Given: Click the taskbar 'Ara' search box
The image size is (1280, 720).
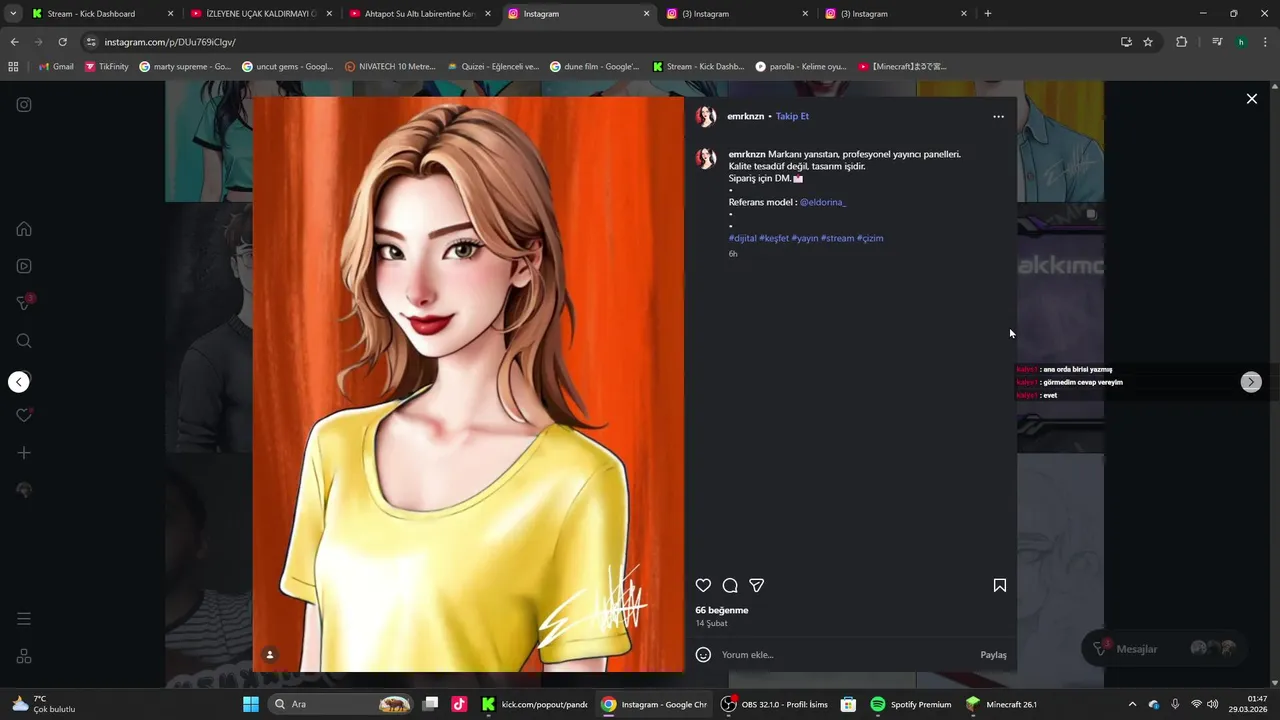Looking at the screenshot, I should tap(340, 704).
